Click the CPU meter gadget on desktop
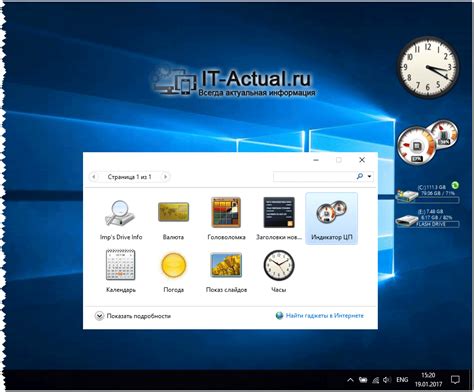This screenshot has height=392, width=474. coord(427,143)
